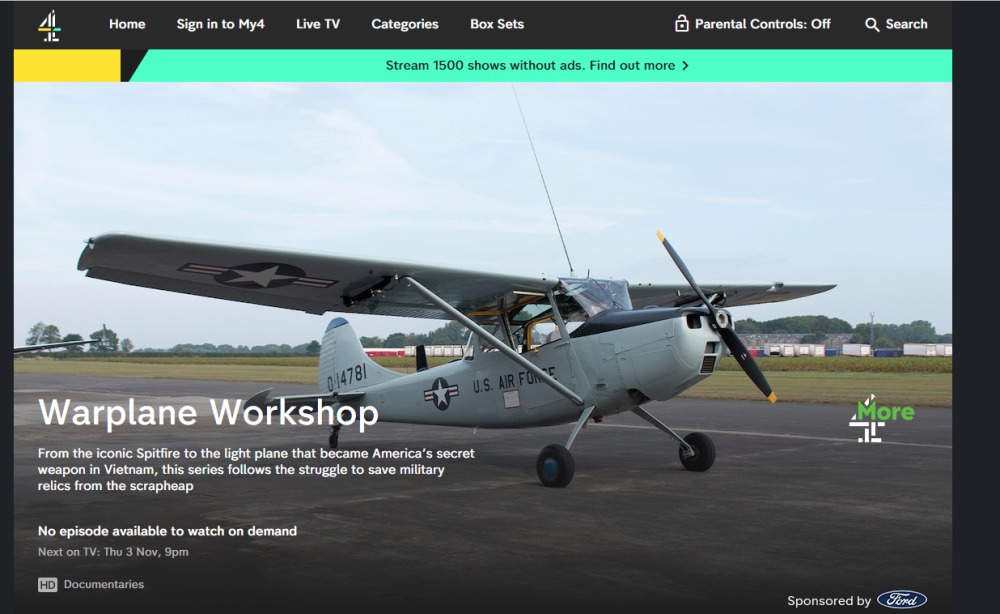This screenshot has width=1000, height=614.
Task: Click the Next on TV schedule text
Action: [113, 552]
